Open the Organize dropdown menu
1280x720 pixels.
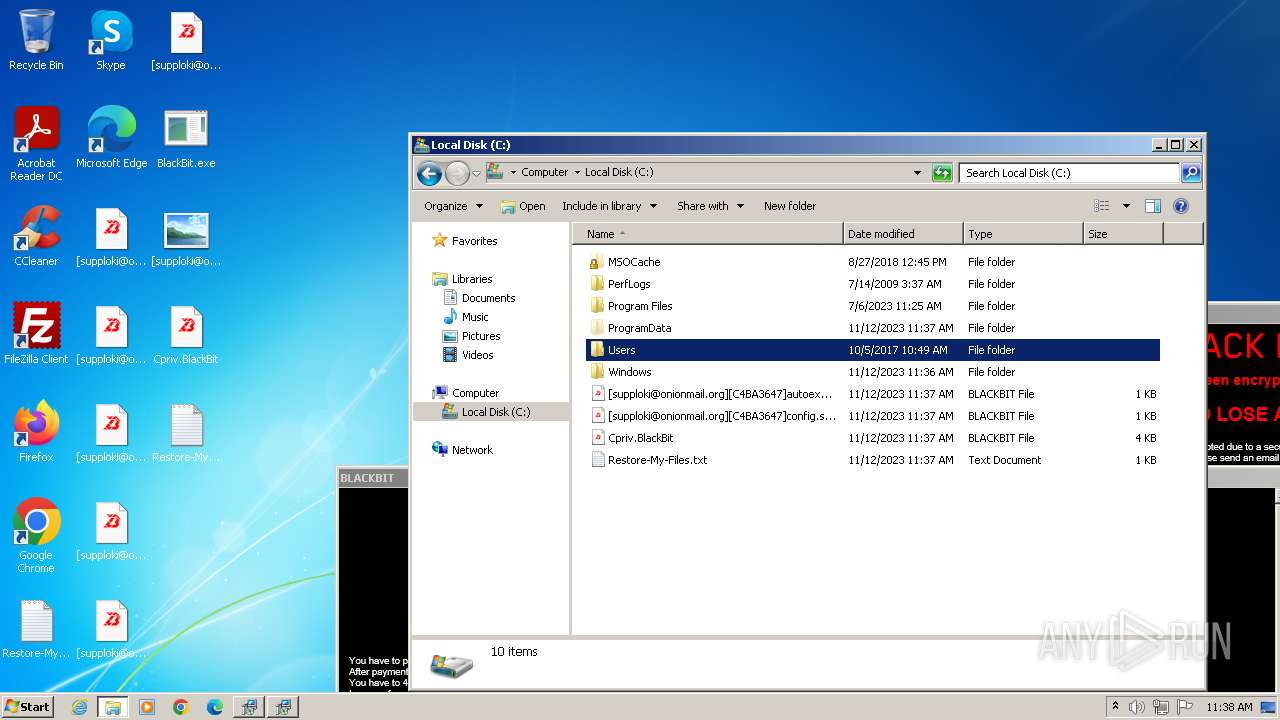coord(453,206)
